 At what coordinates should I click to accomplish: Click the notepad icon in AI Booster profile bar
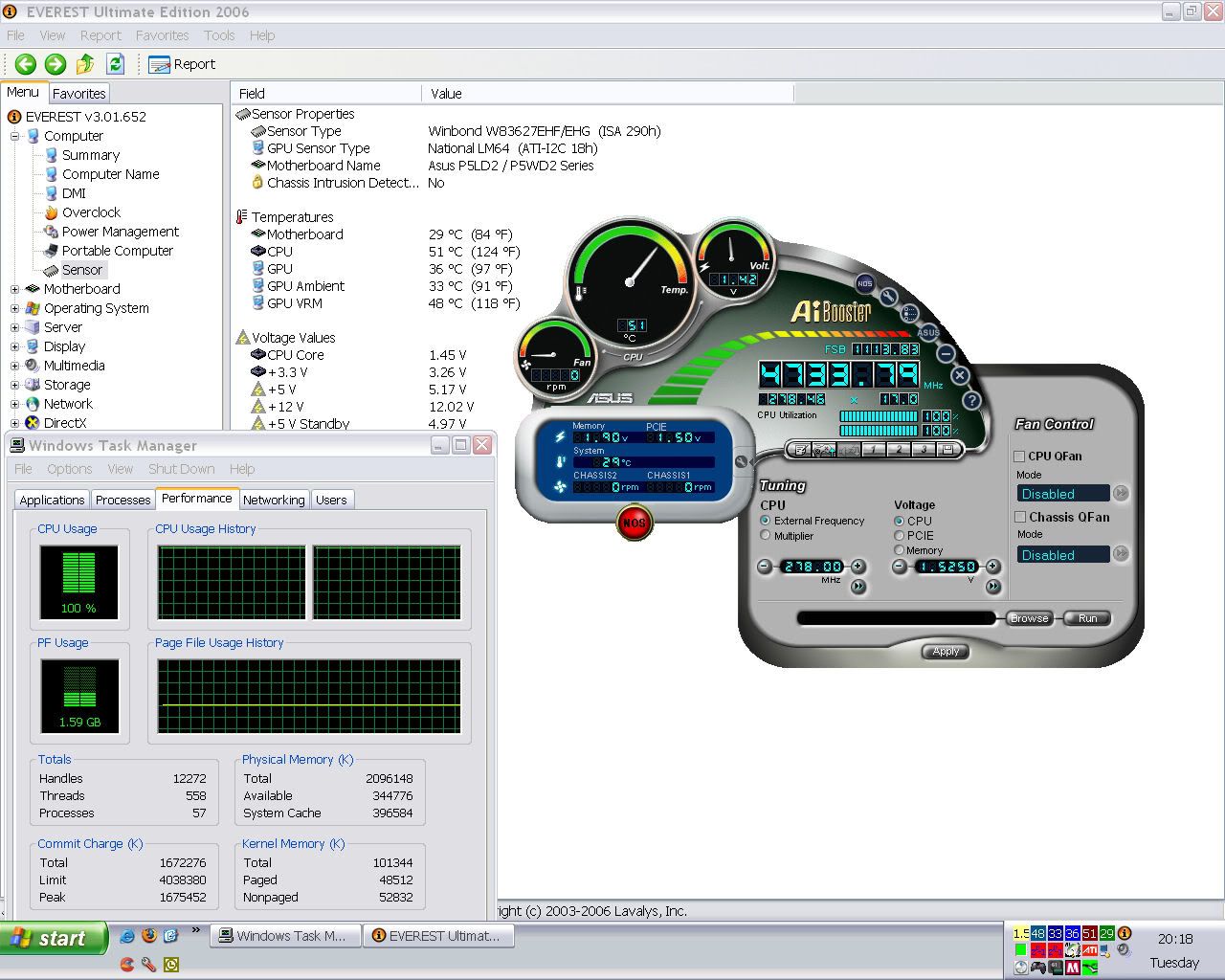click(800, 449)
